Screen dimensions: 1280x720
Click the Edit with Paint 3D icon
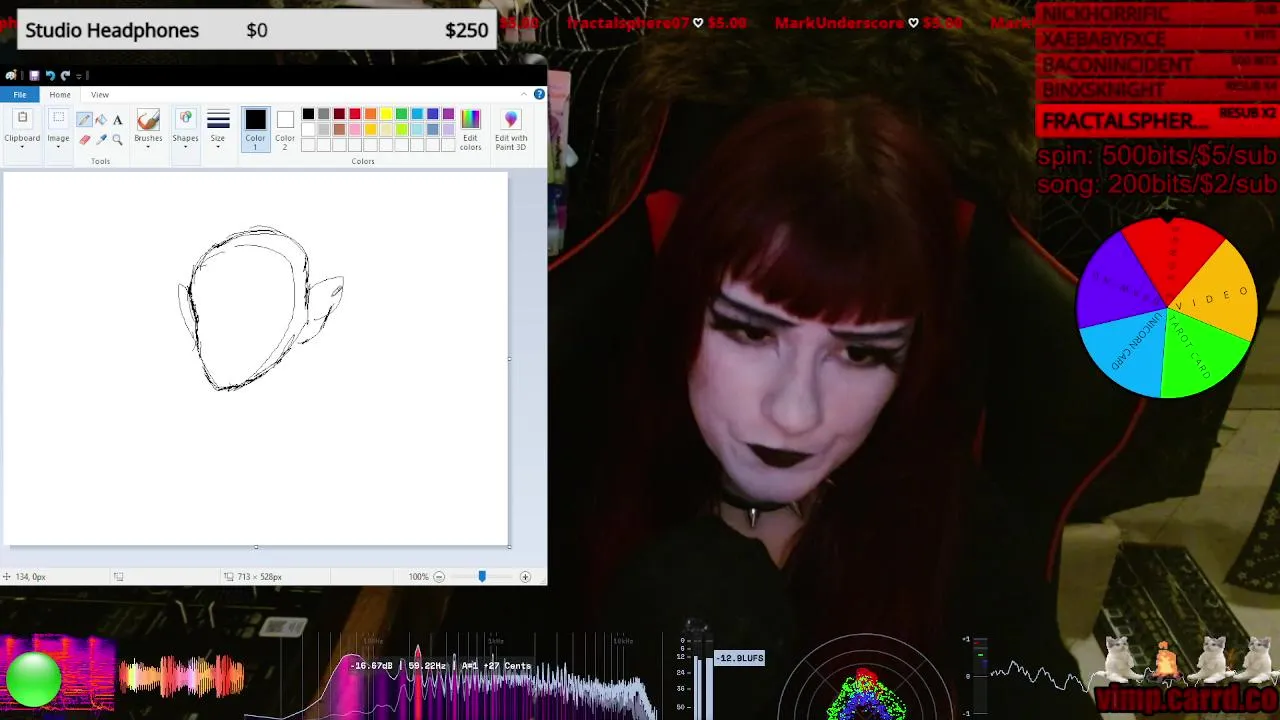click(511, 120)
